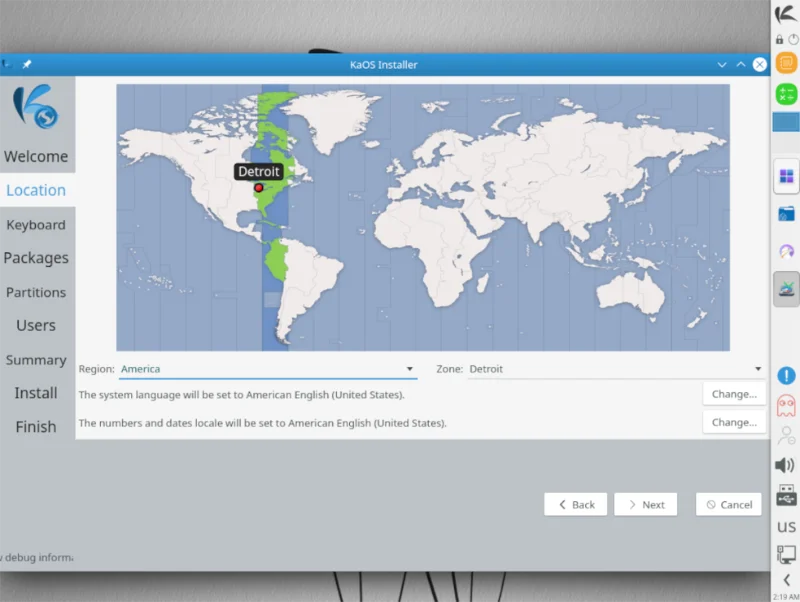Close the KaOS Installer window

(x=760, y=64)
